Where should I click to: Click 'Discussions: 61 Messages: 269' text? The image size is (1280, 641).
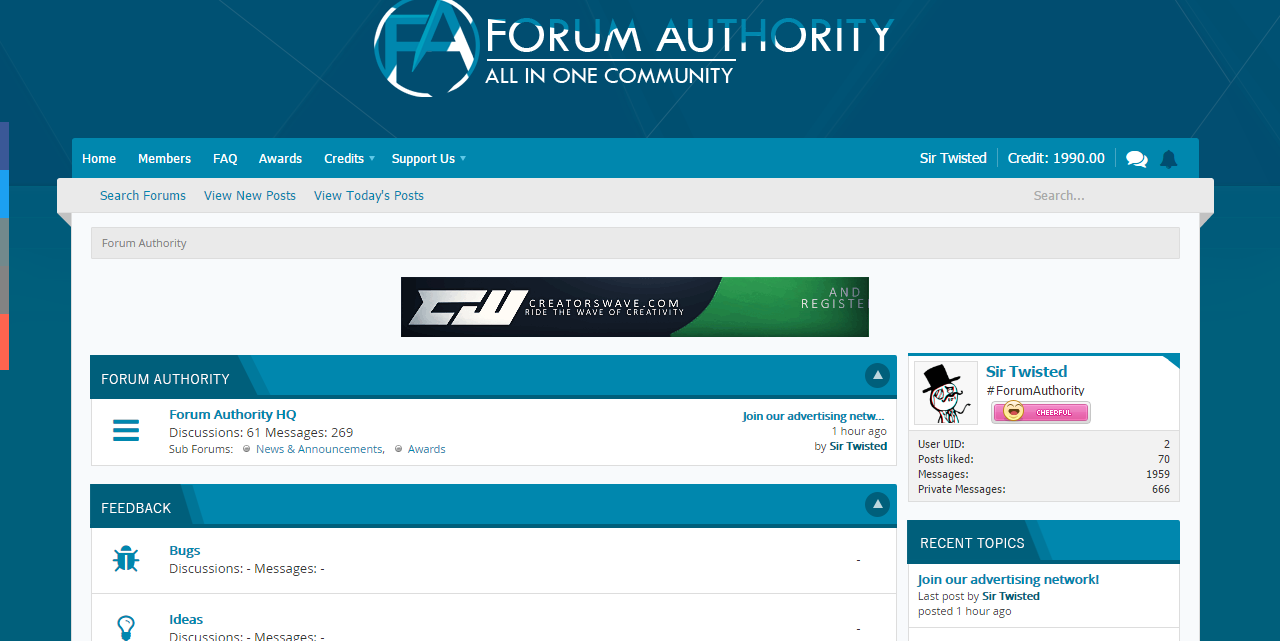pos(261,432)
